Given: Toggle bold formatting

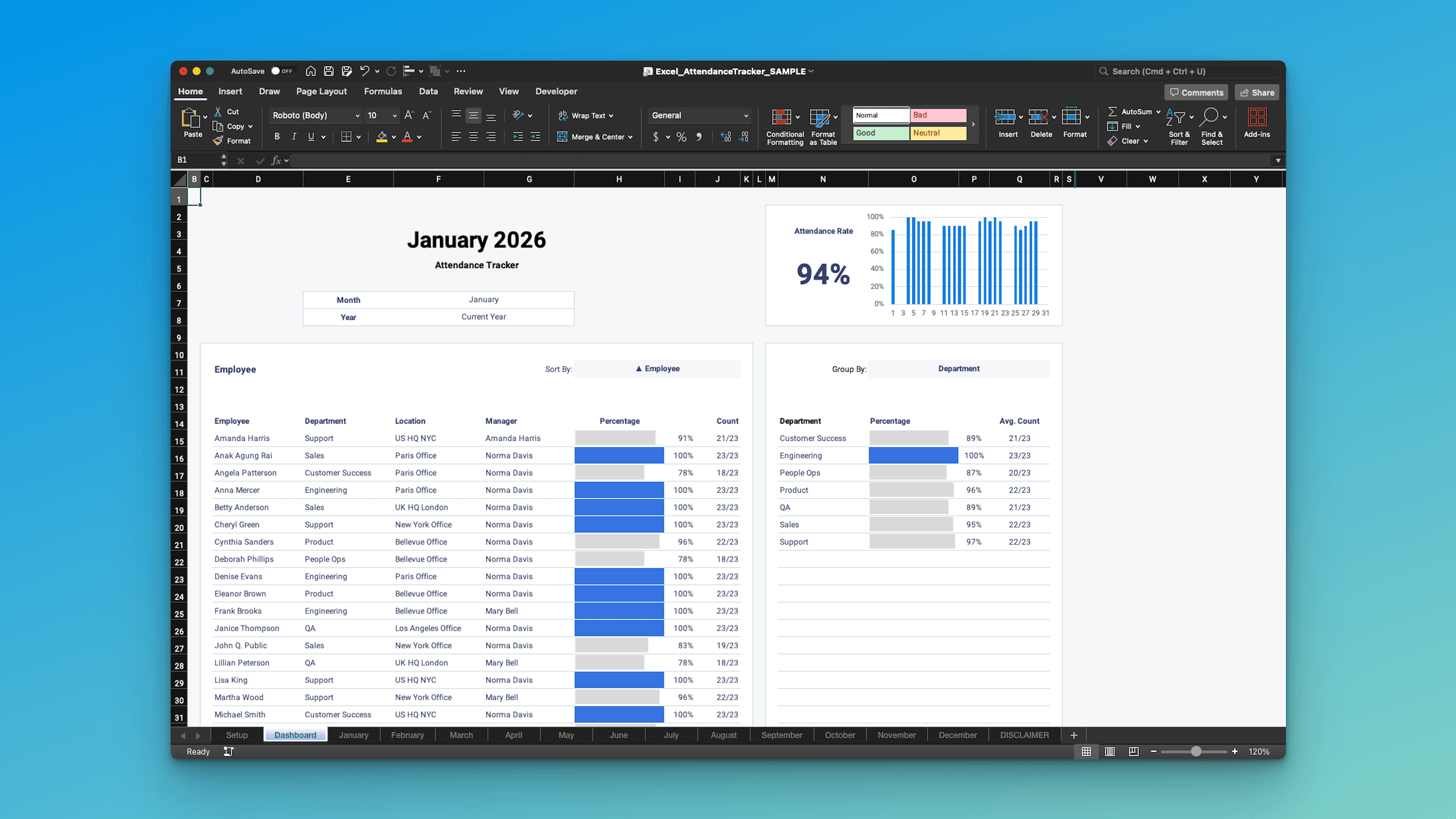Looking at the screenshot, I should (x=277, y=136).
